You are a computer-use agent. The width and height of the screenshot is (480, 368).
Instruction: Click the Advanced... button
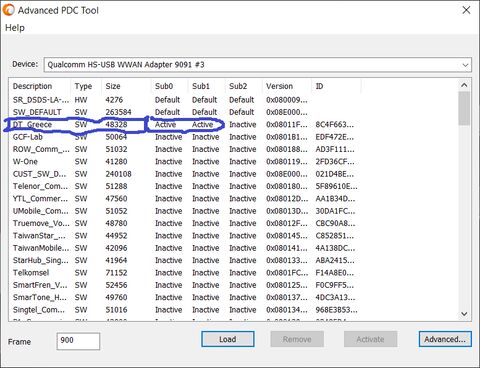click(x=445, y=339)
